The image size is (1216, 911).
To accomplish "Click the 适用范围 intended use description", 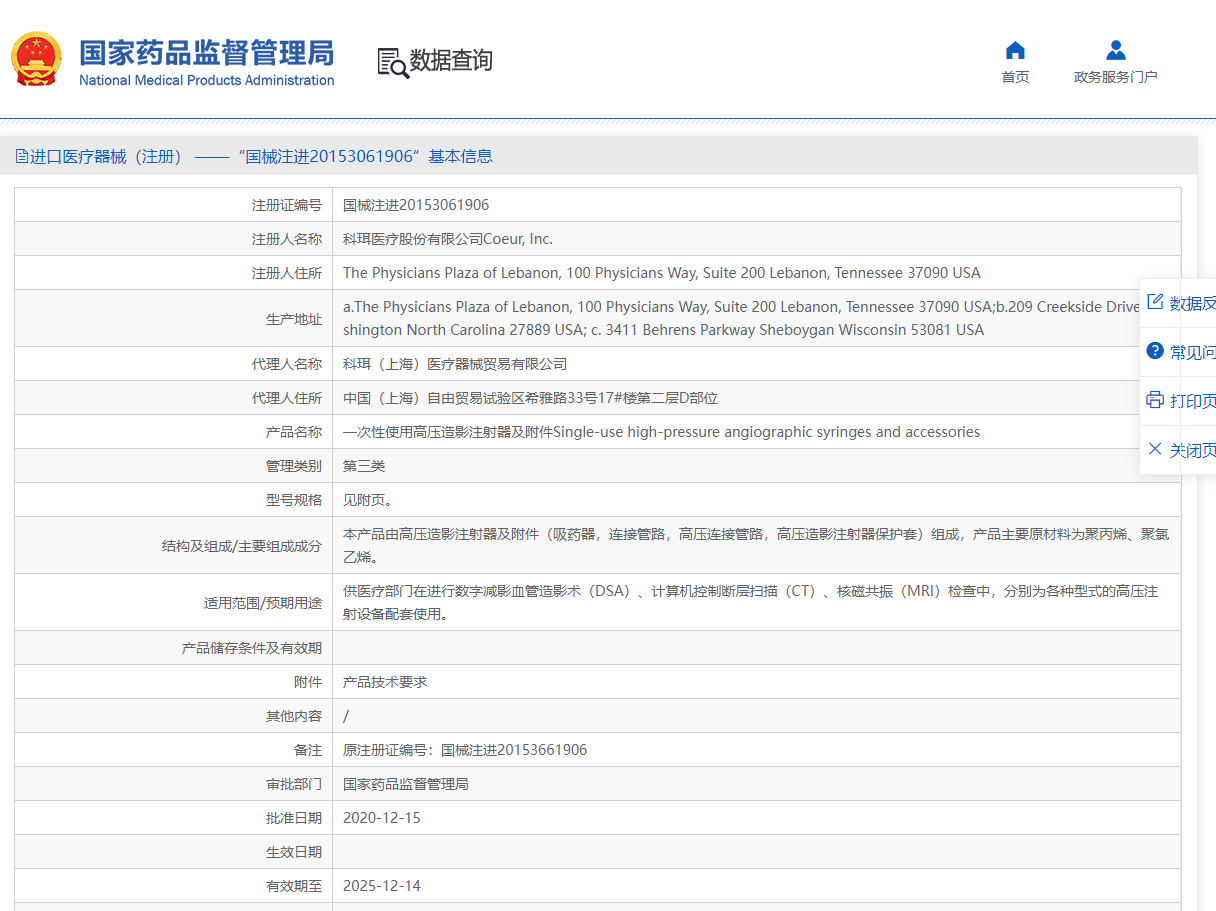I will pos(750,602).
